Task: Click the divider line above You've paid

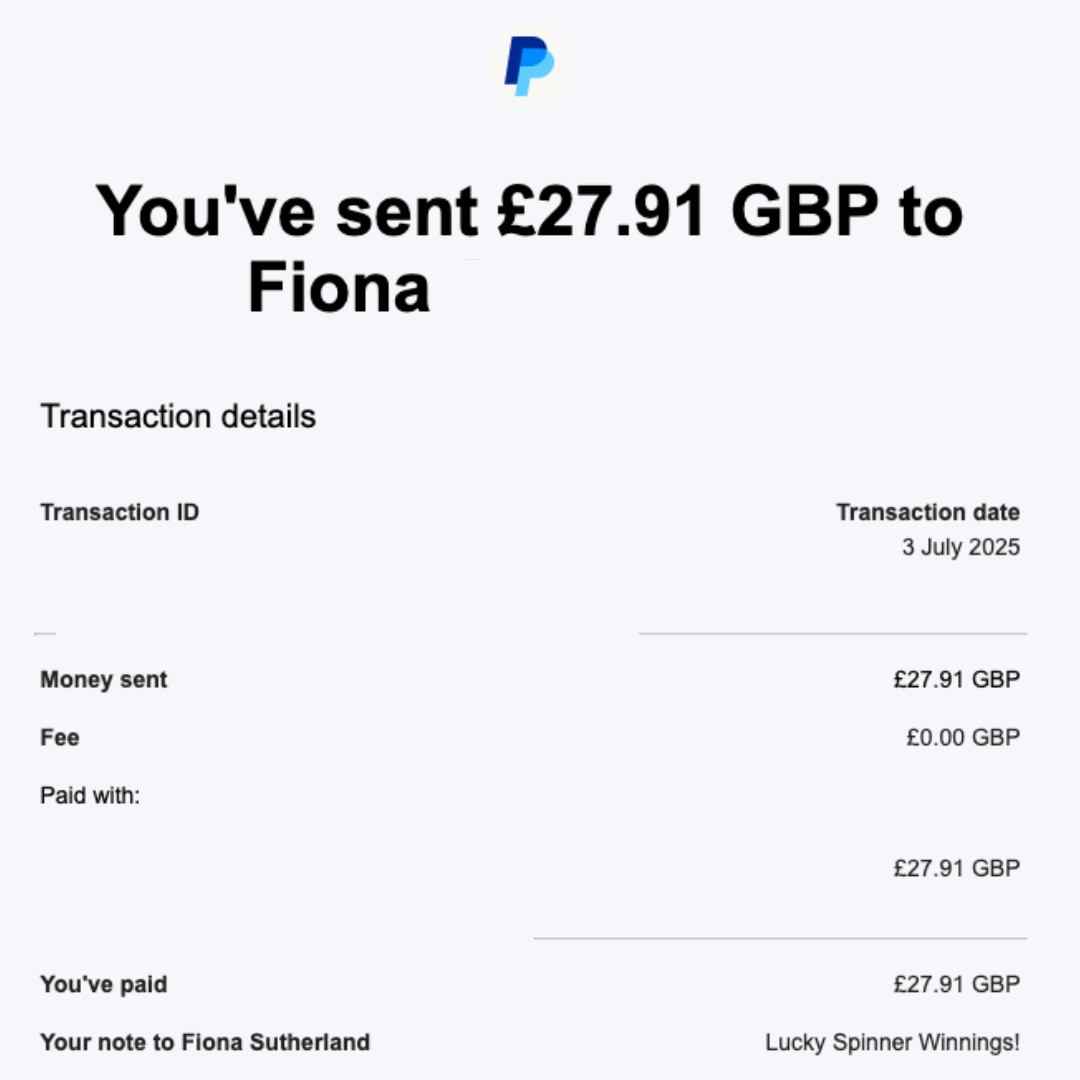Action: click(x=780, y=938)
